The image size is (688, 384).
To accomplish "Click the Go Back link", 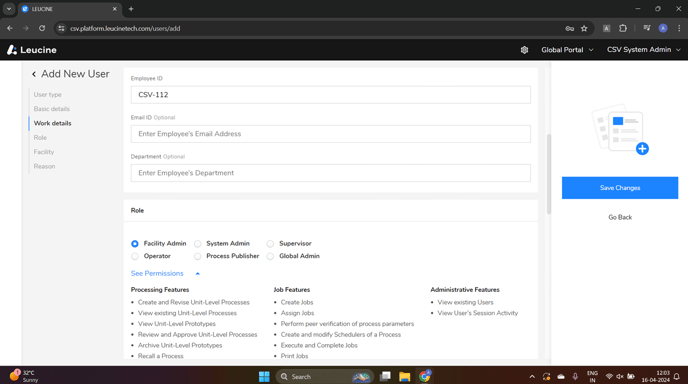I will point(620,217).
